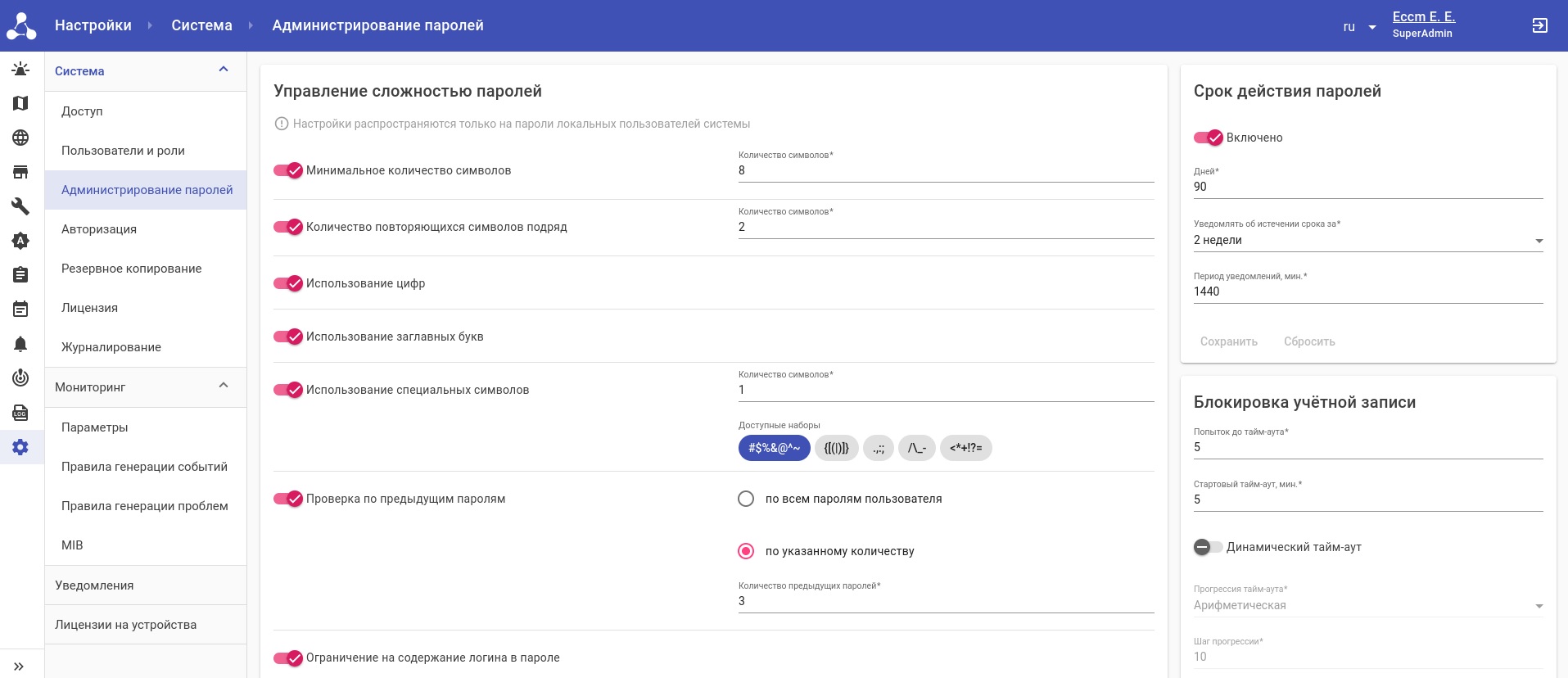The image size is (1568, 678).
Task: Enable the dynamic timeout switch
Action: pos(1208,547)
